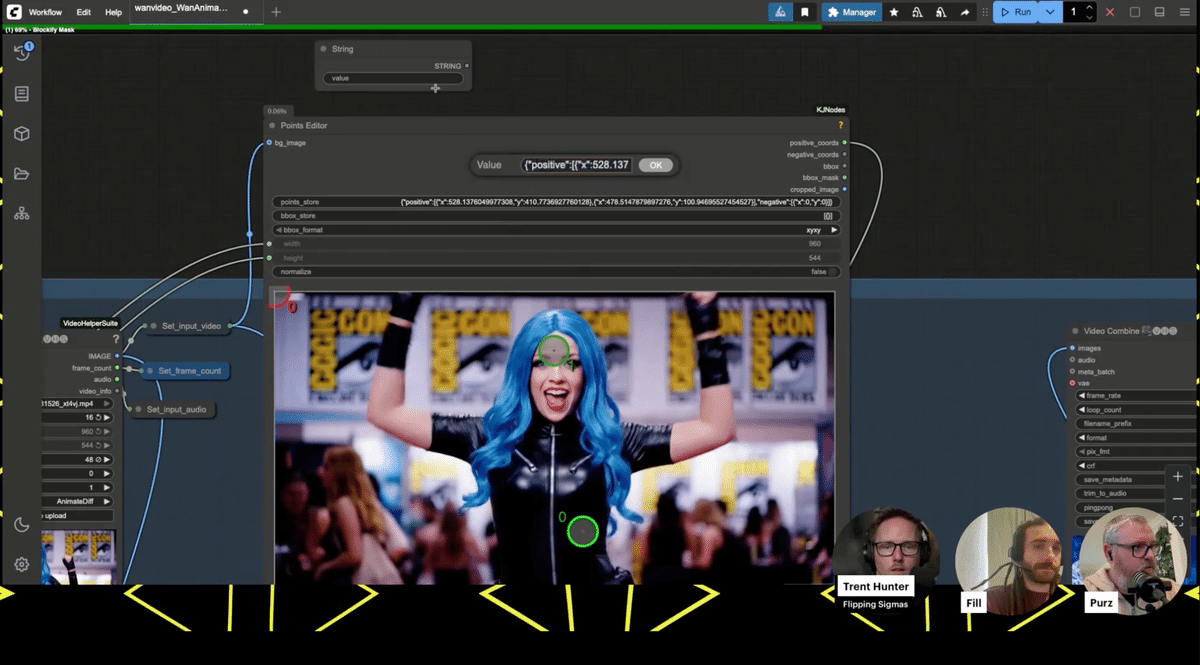Screen dimensions: 1200x665
Task: Click the Run button
Action: click(1016, 12)
